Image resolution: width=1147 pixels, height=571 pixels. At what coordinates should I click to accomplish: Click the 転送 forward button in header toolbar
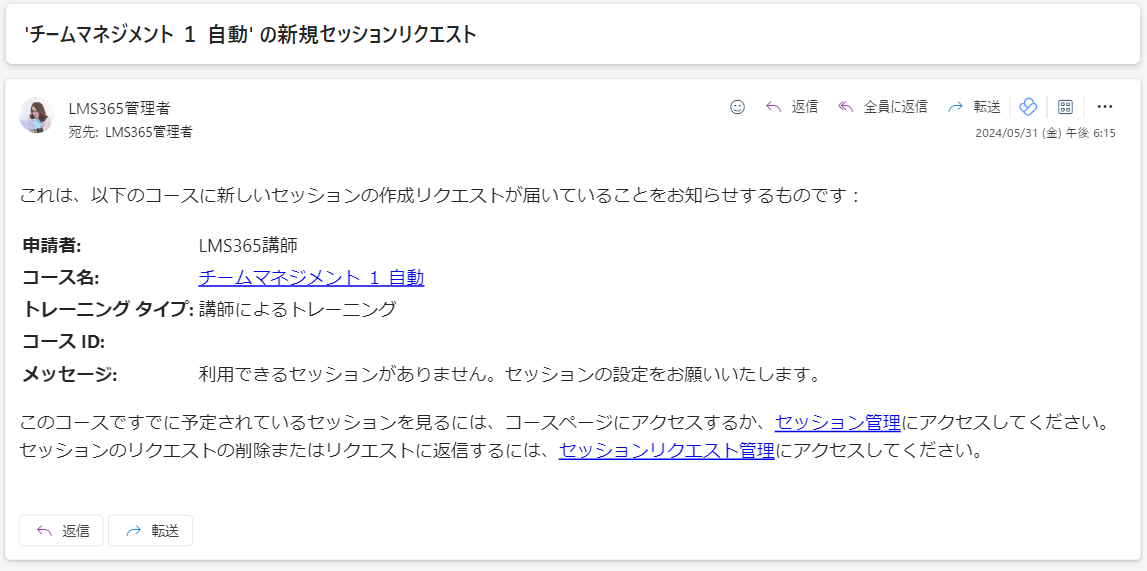coord(974,107)
